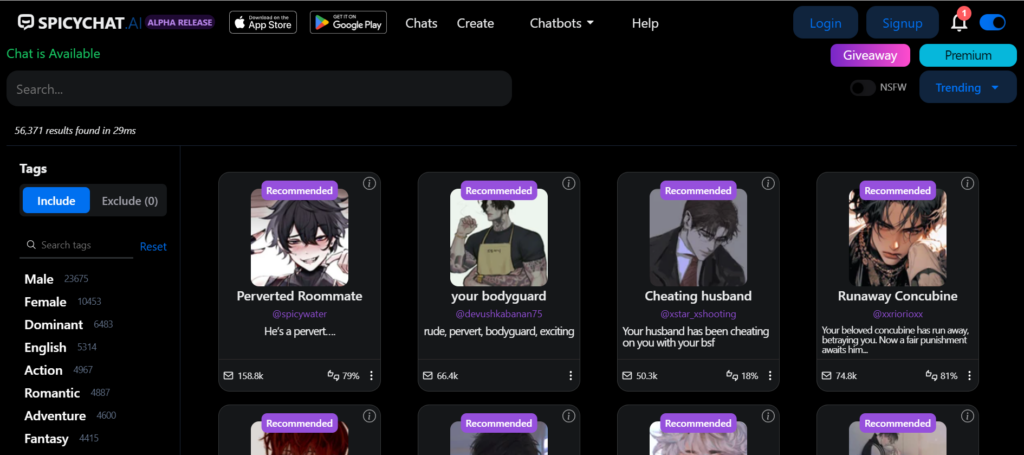1024x455 pixels.
Task: Click info icon on Runaway Concubine card
Action: point(967,183)
